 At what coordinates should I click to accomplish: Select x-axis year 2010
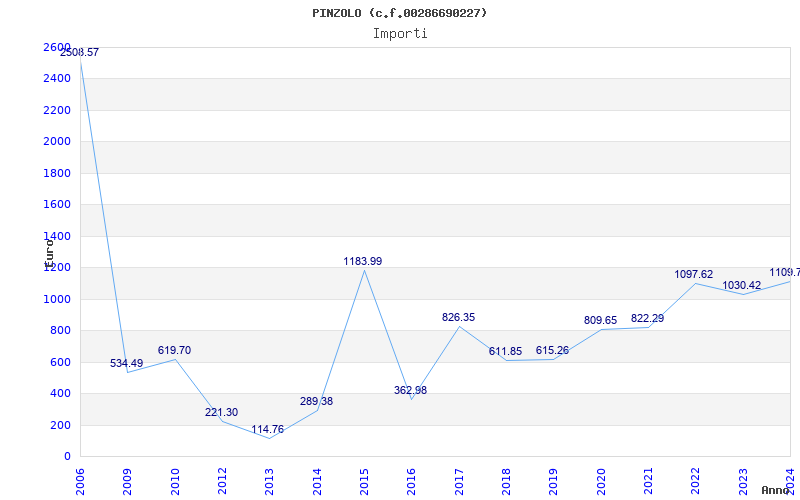[x=174, y=482]
